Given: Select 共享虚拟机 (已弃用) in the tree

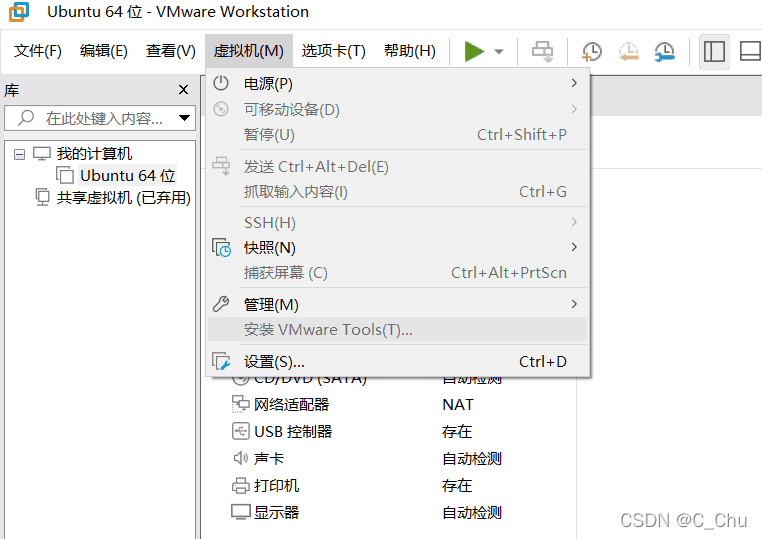Looking at the screenshot, I should pyautogui.click(x=123, y=198).
